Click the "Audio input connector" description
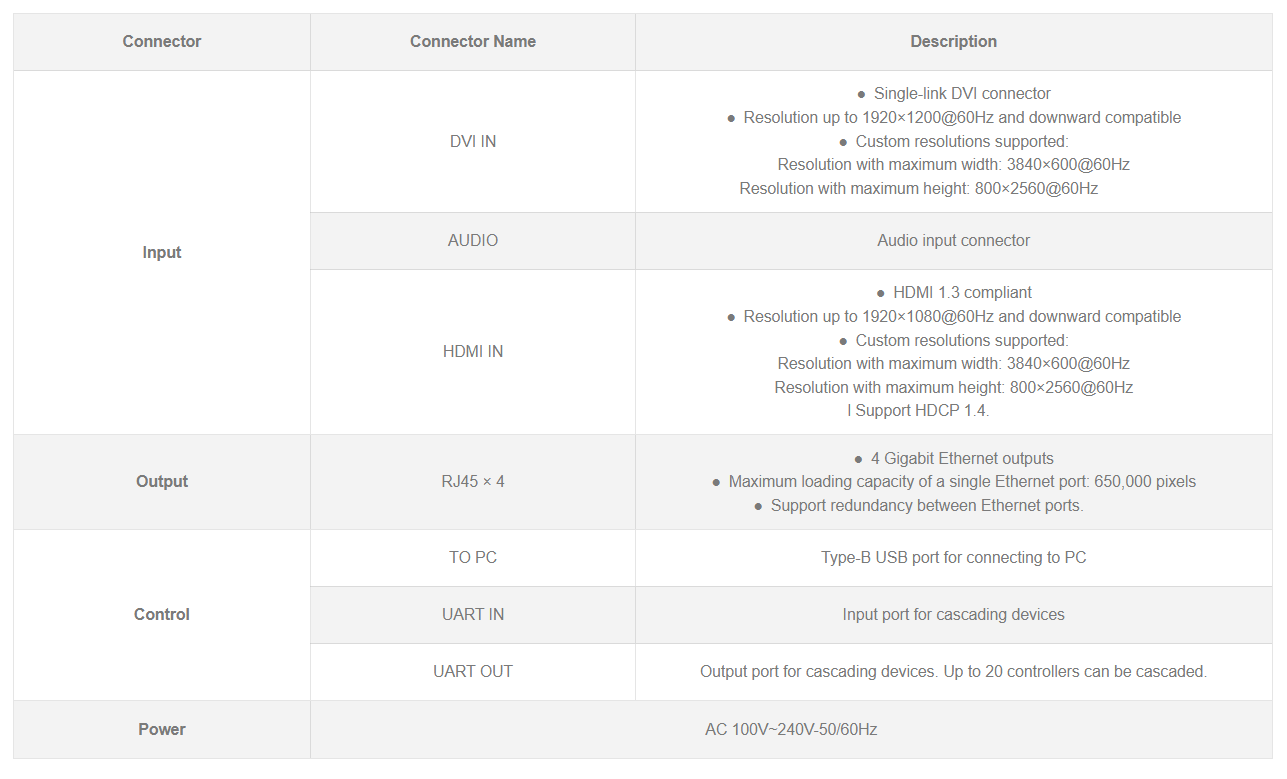This screenshot has height=779, width=1287. tap(953, 241)
